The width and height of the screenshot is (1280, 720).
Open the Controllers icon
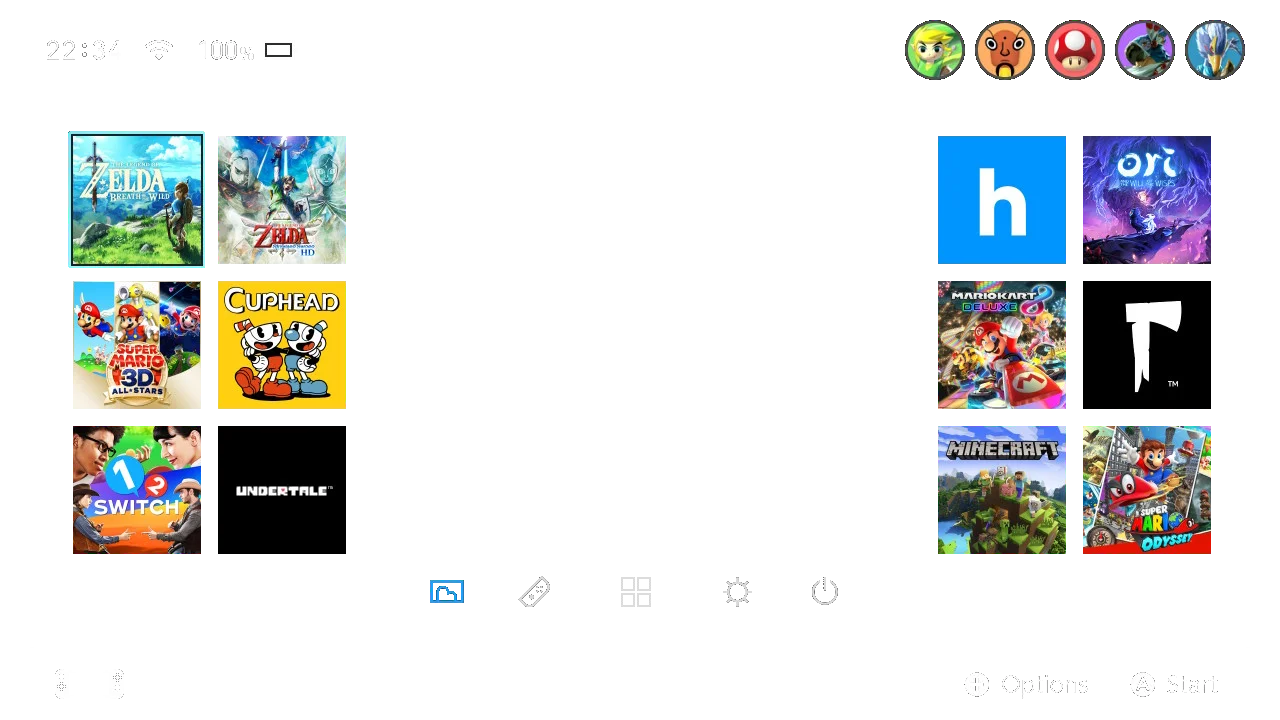[535, 592]
